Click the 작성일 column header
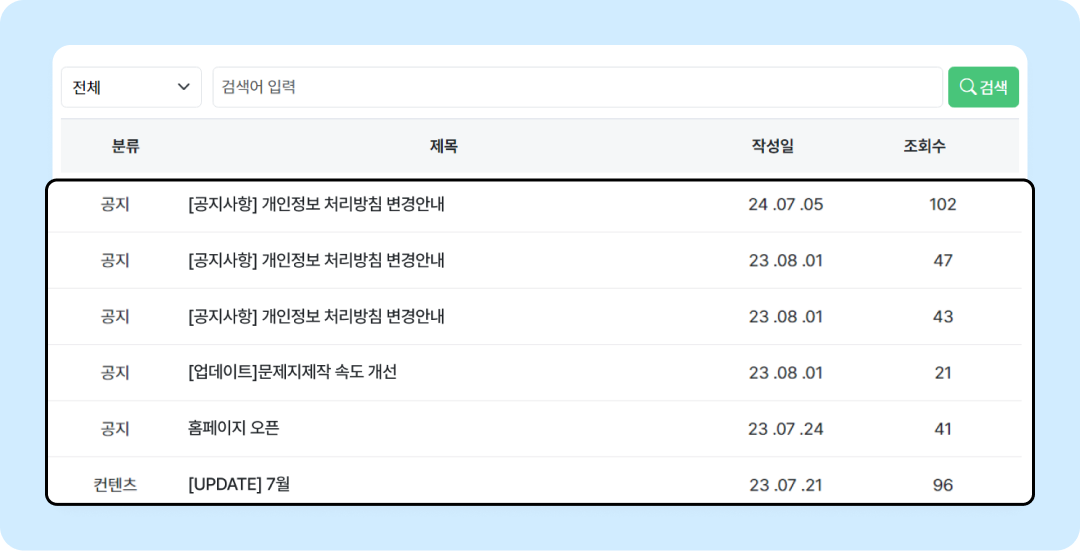Image resolution: width=1080 pixels, height=551 pixels. (x=773, y=146)
